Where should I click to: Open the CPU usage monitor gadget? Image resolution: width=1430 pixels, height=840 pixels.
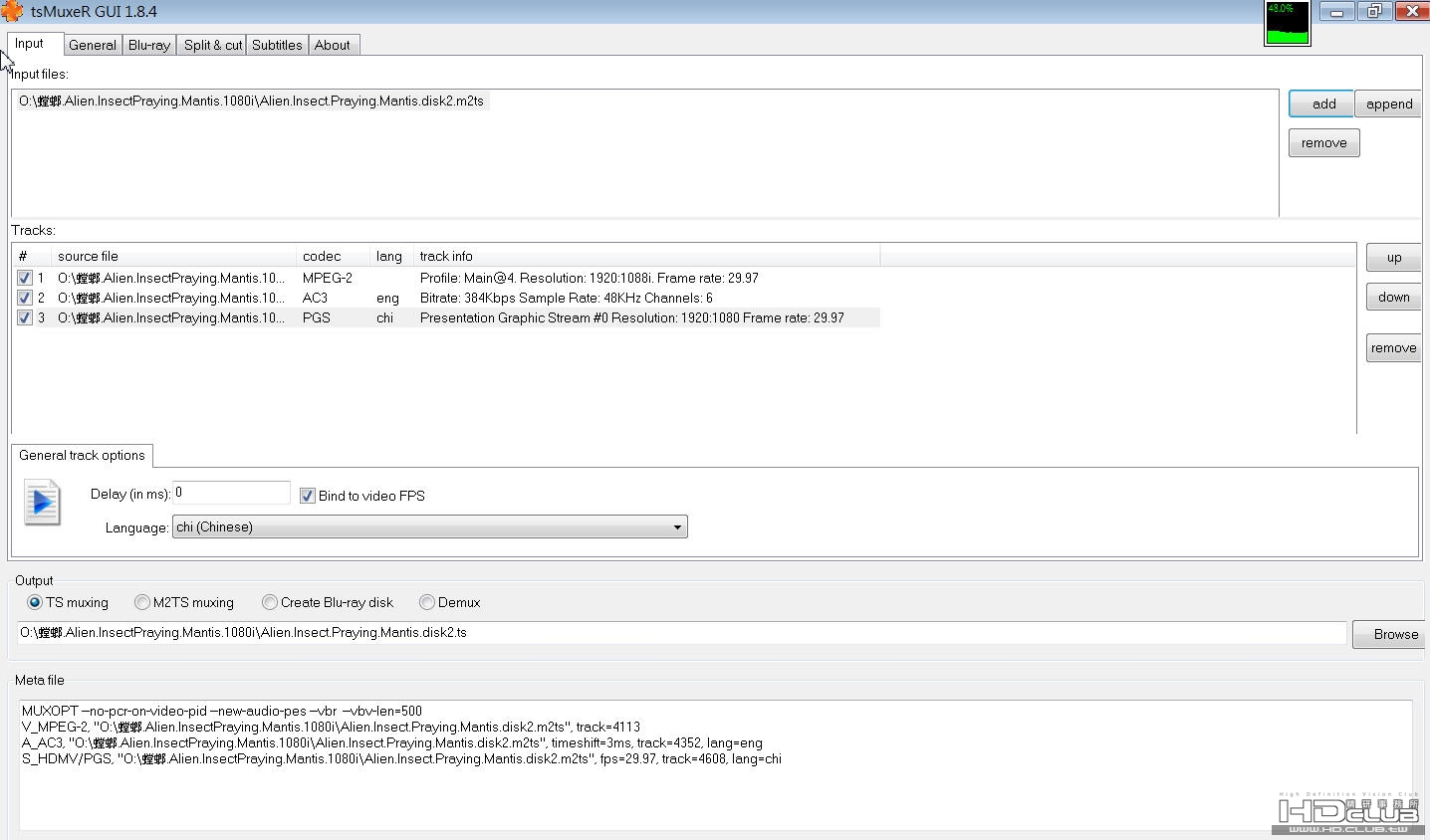click(1287, 23)
